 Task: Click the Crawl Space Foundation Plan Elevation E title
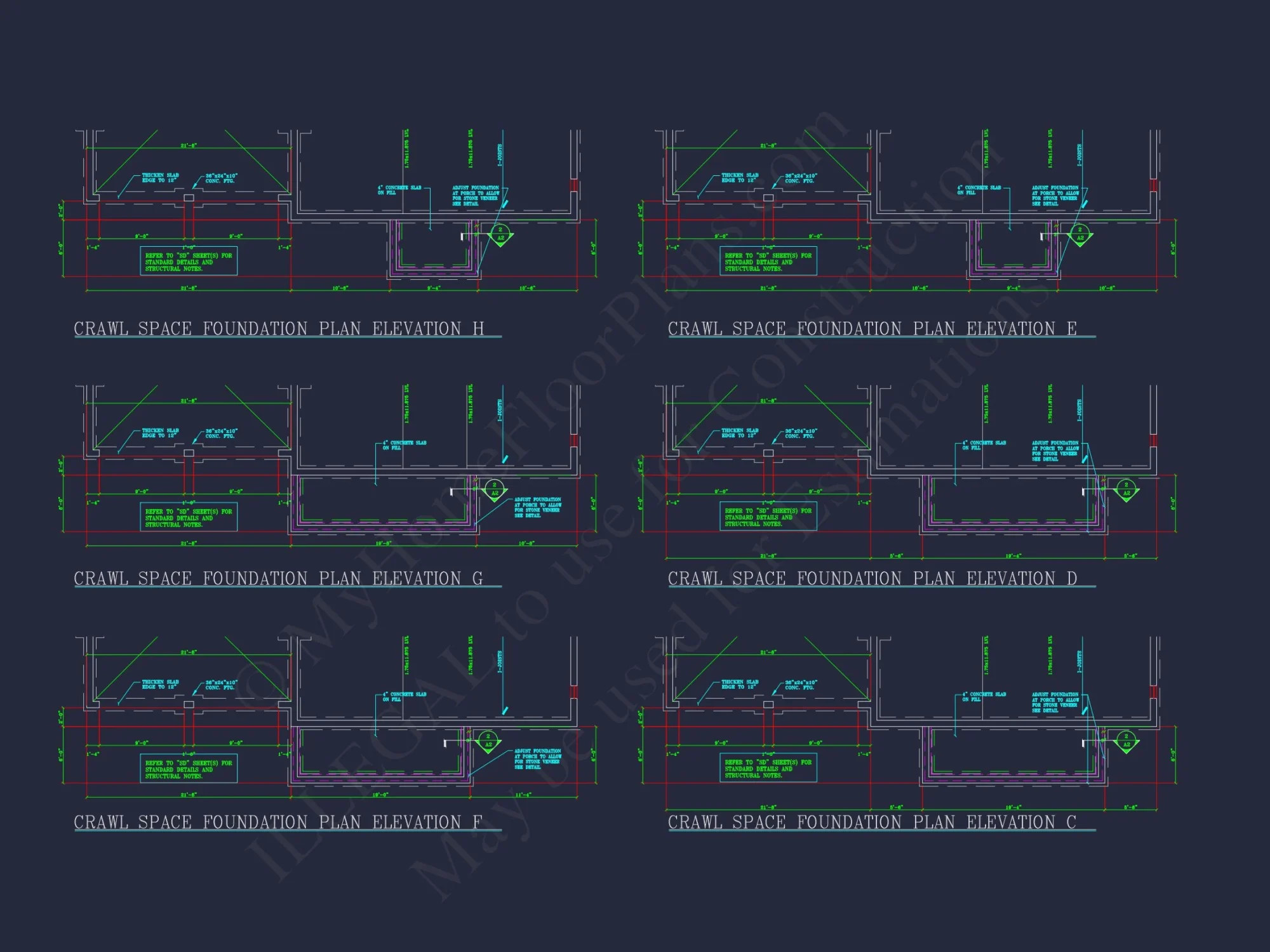click(872, 329)
